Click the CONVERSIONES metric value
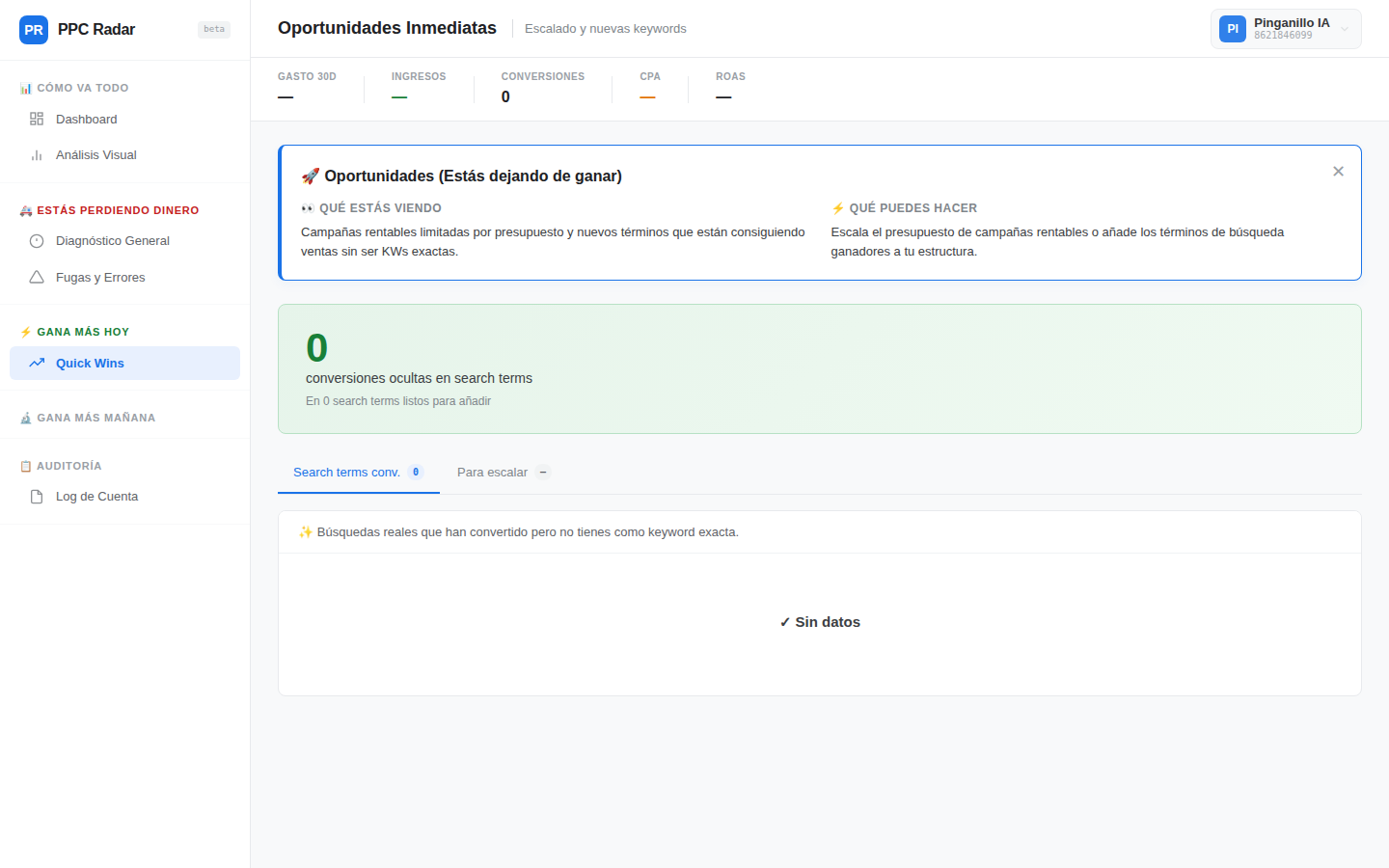Image resolution: width=1389 pixels, height=868 pixels. 505,96
